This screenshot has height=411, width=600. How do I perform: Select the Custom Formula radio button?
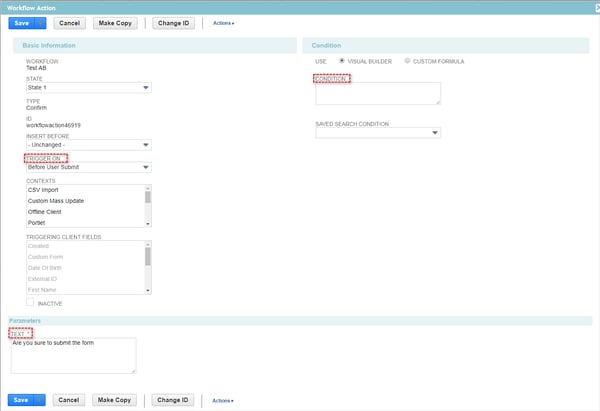coord(407,61)
